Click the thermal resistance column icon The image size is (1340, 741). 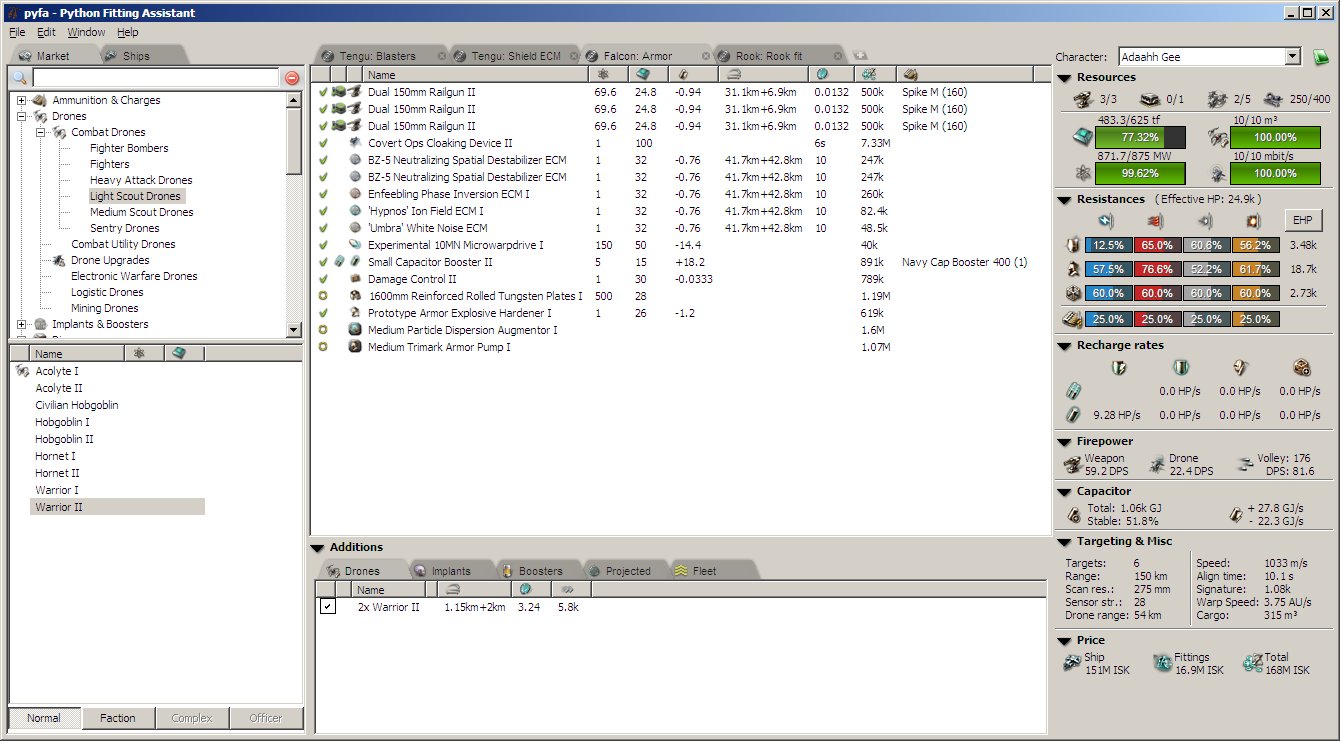pos(1157,220)
